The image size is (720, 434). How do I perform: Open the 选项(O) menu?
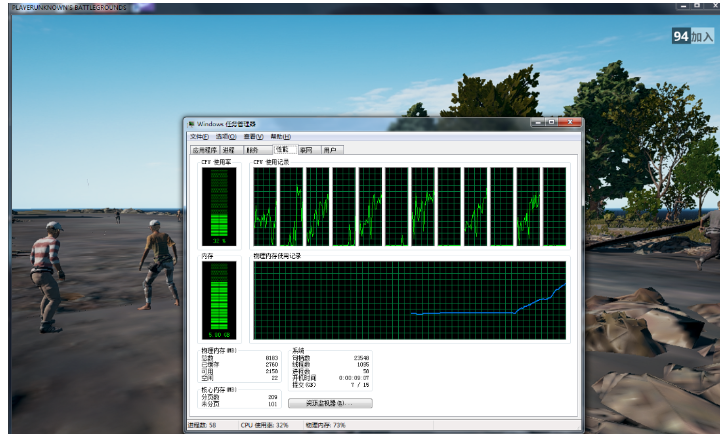pos(226,137)
